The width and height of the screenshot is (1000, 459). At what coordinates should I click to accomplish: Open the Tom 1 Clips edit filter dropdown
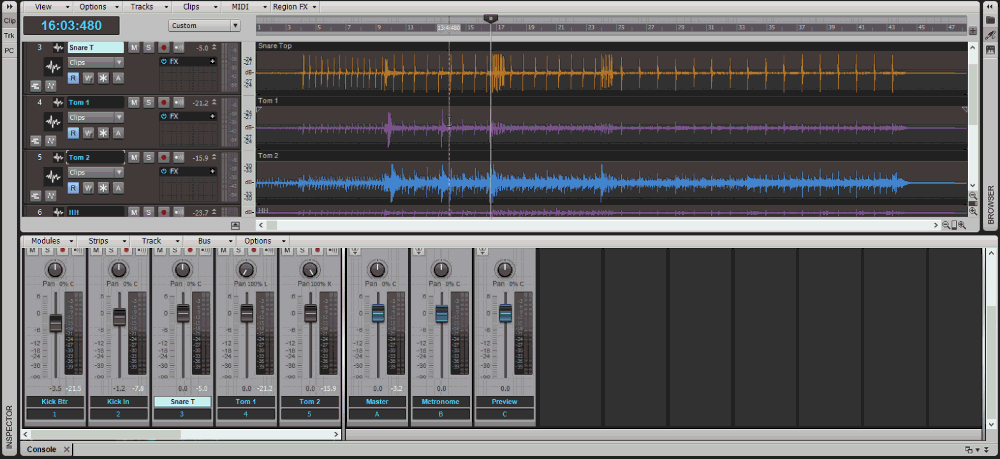[96, 117]
